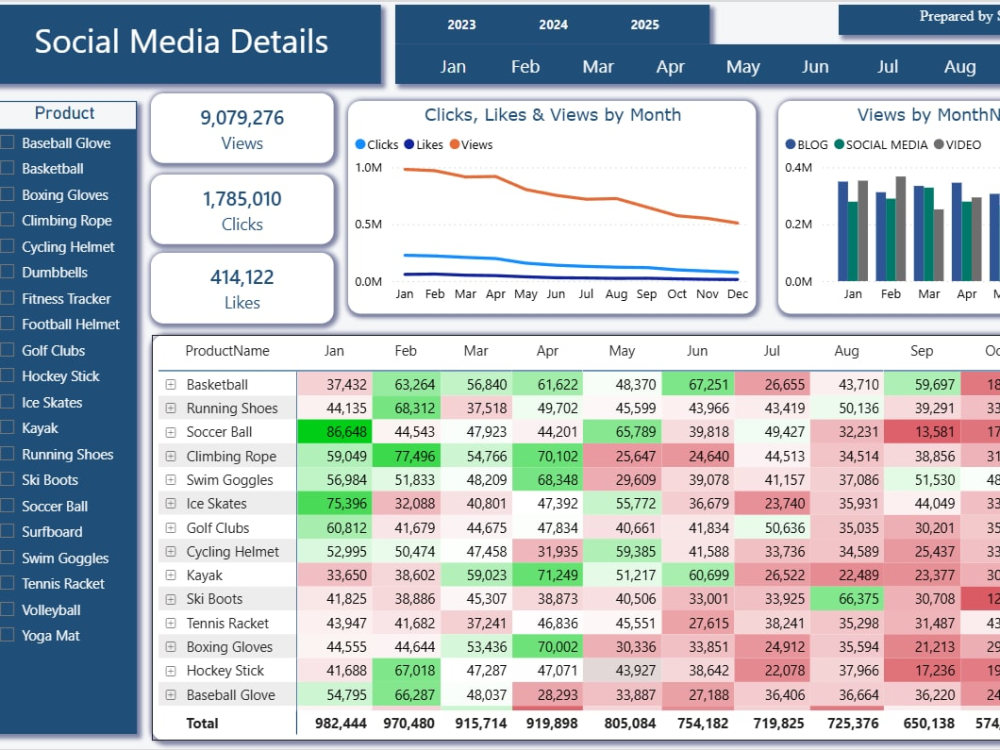Check the Basketball slicer checkbox

(7, 168)
